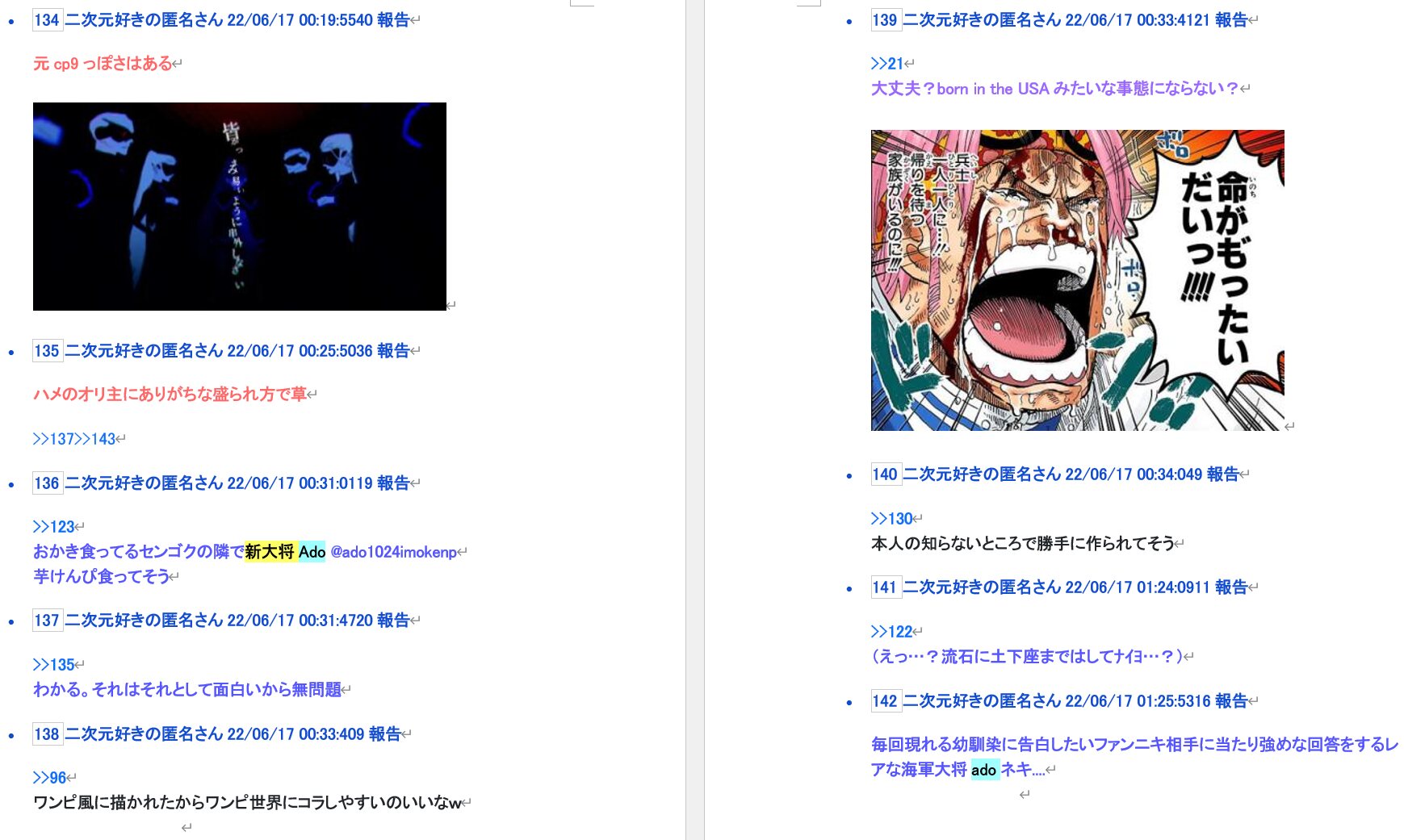This screenshot has height=840, width=1404.
Task: Click timestamp 22/06/17 00:33:4121 in post 139
Action: point(1137,20)
